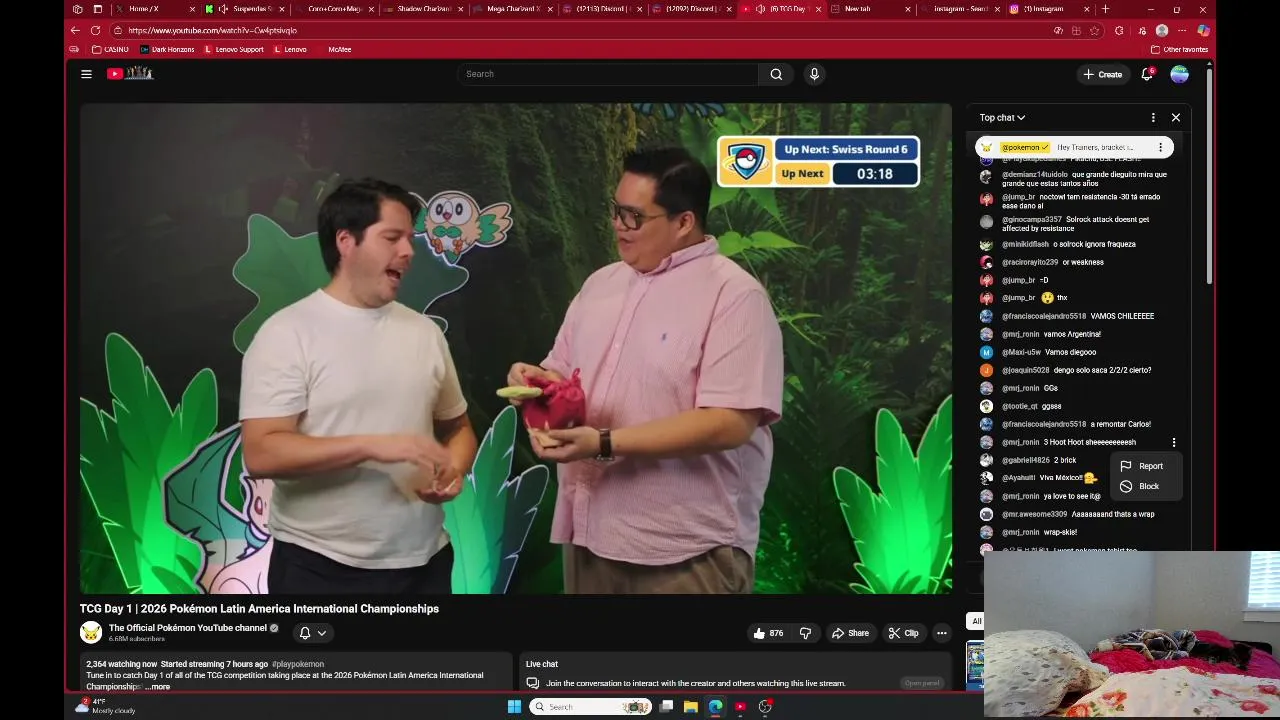Click the All filter chip beside the webcam overlay
Viewport: 1280px width, 720px height.
pos(977,621)
